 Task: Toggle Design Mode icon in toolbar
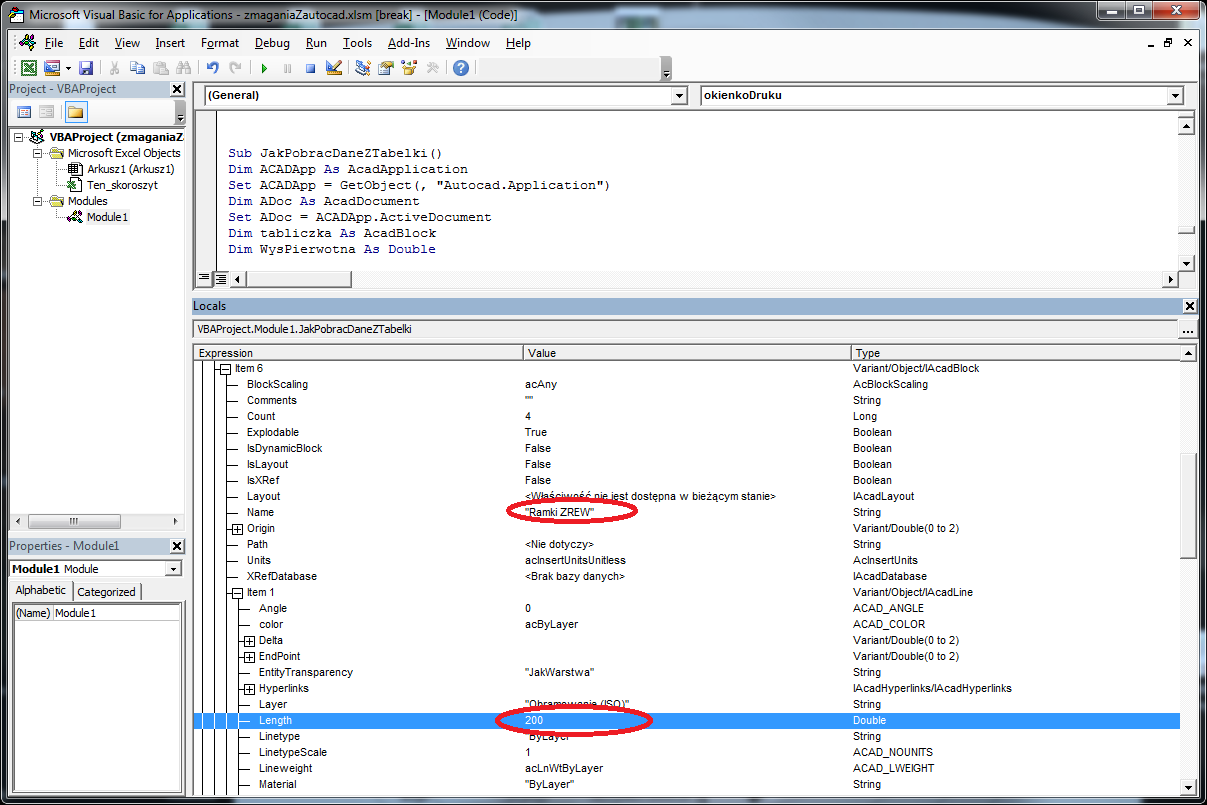(x=334, y=68)
